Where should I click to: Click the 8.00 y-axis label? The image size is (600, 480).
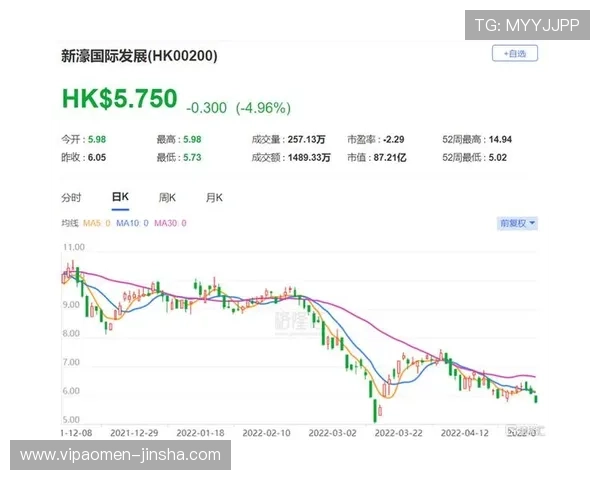point(71,333)
